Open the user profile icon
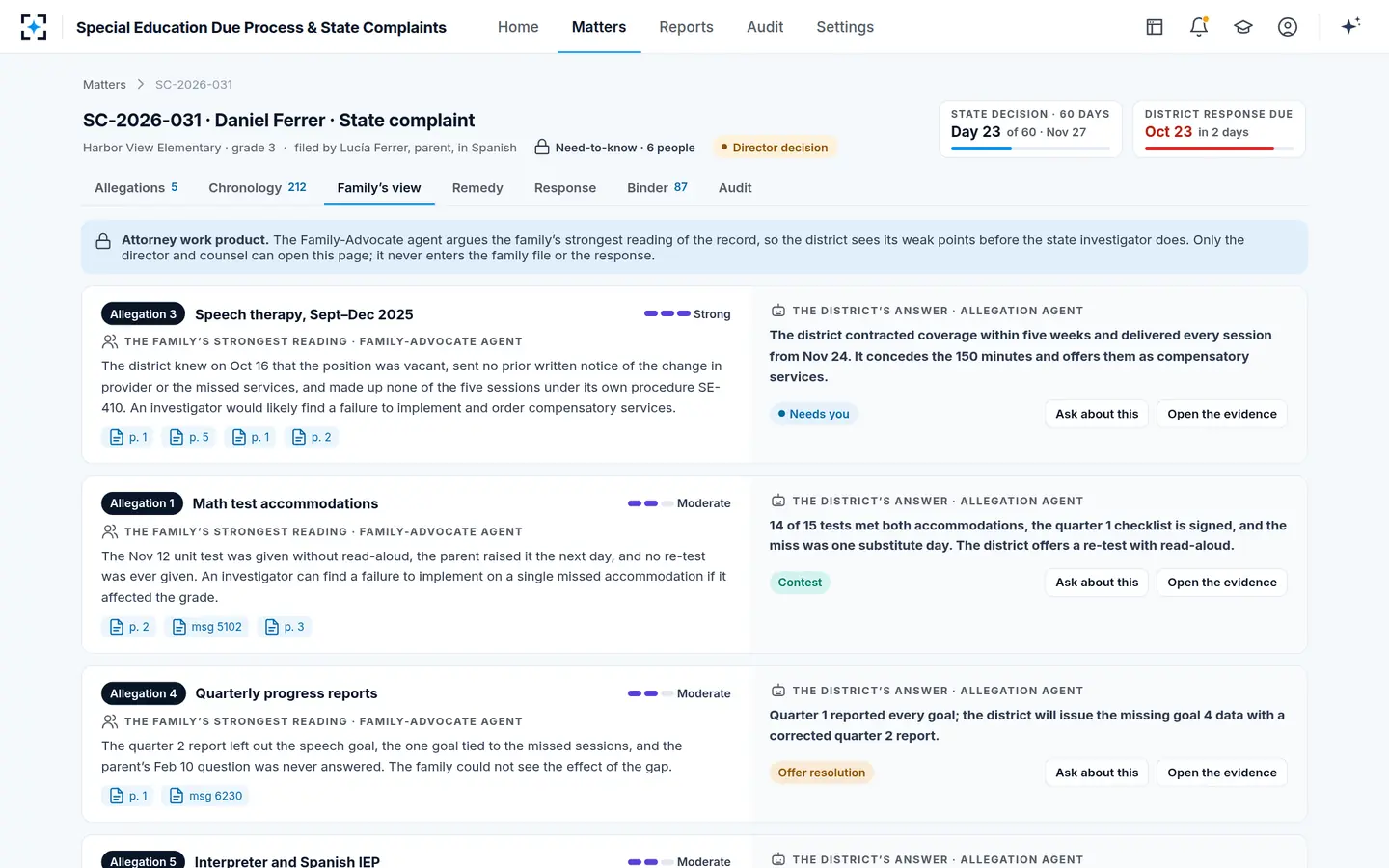 pos(1288,27)
